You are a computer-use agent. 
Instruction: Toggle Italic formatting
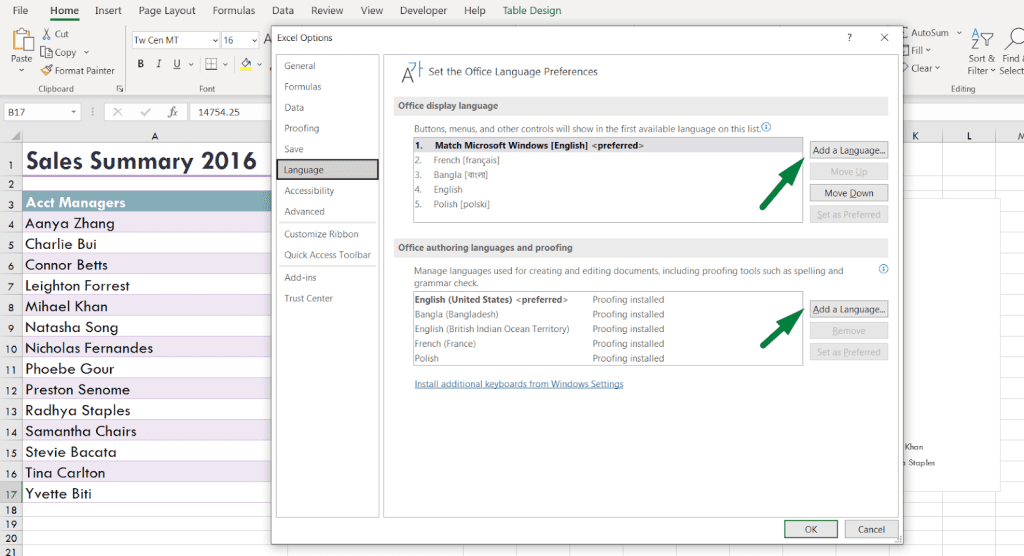(x=158, y=64)
